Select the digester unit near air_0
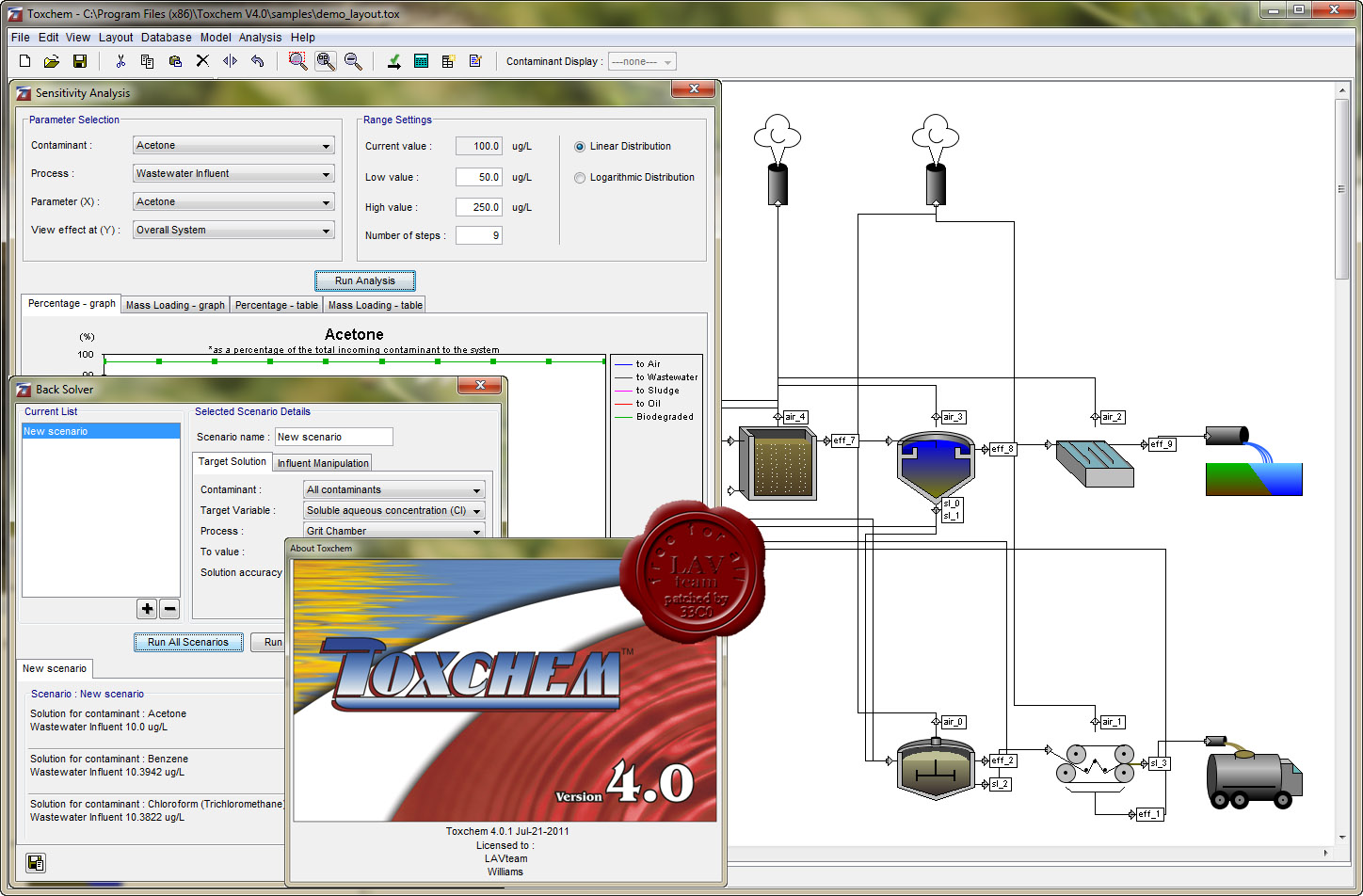Screen dimensions: 1363x896 pyautogui.click(x=936, y=769)
